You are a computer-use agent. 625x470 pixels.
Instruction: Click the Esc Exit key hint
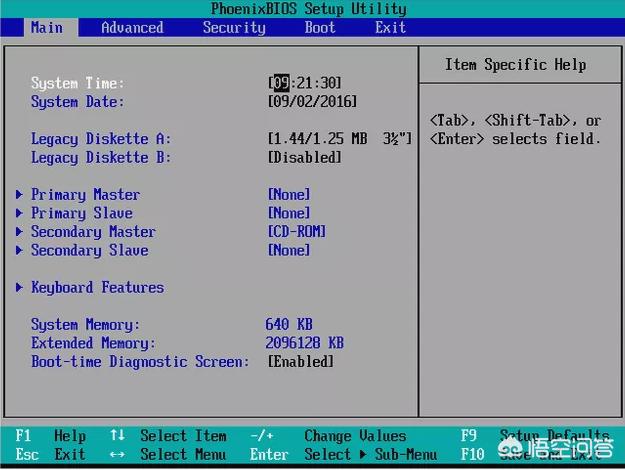(x=51, y=454)
